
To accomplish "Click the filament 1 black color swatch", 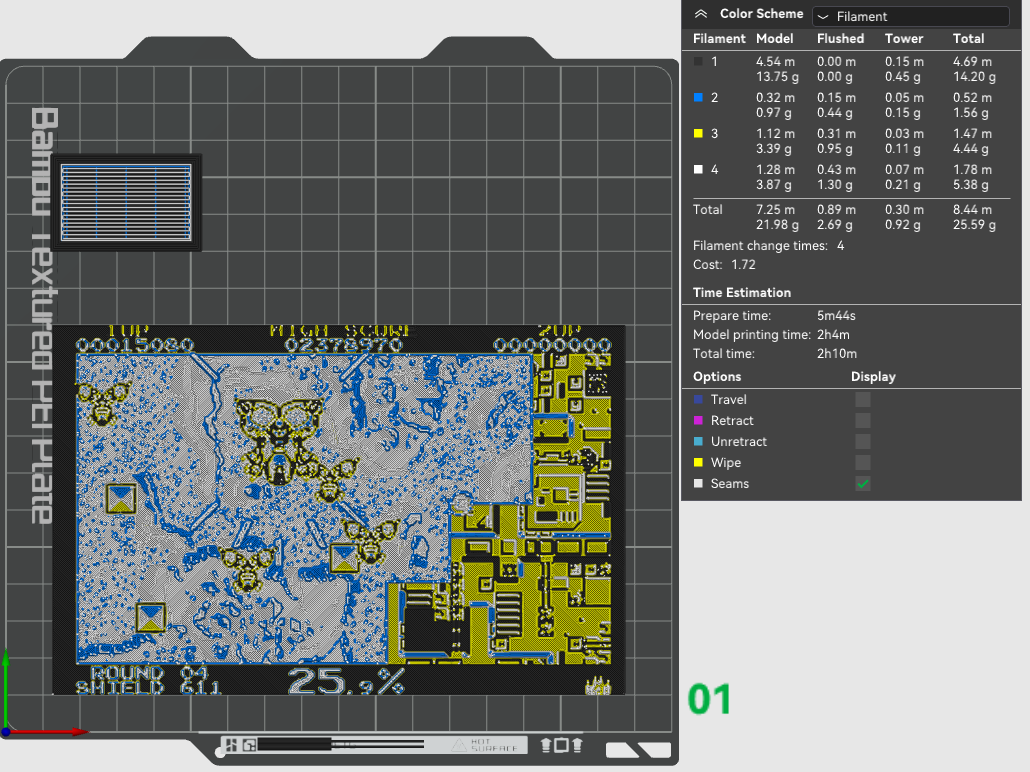I will tap(698, 61).
